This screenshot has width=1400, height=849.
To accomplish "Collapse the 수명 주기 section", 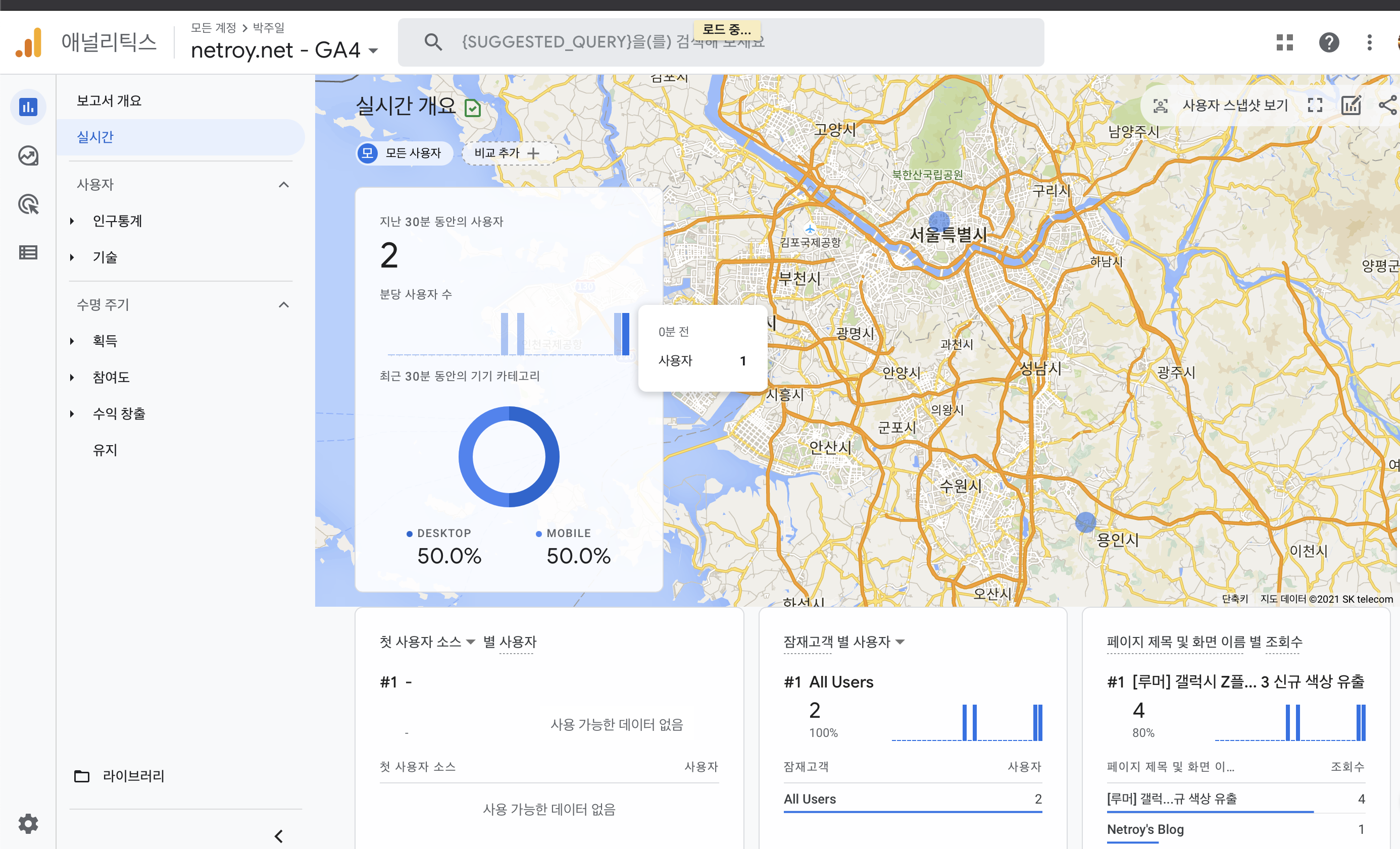I will (x=284, y=305).
